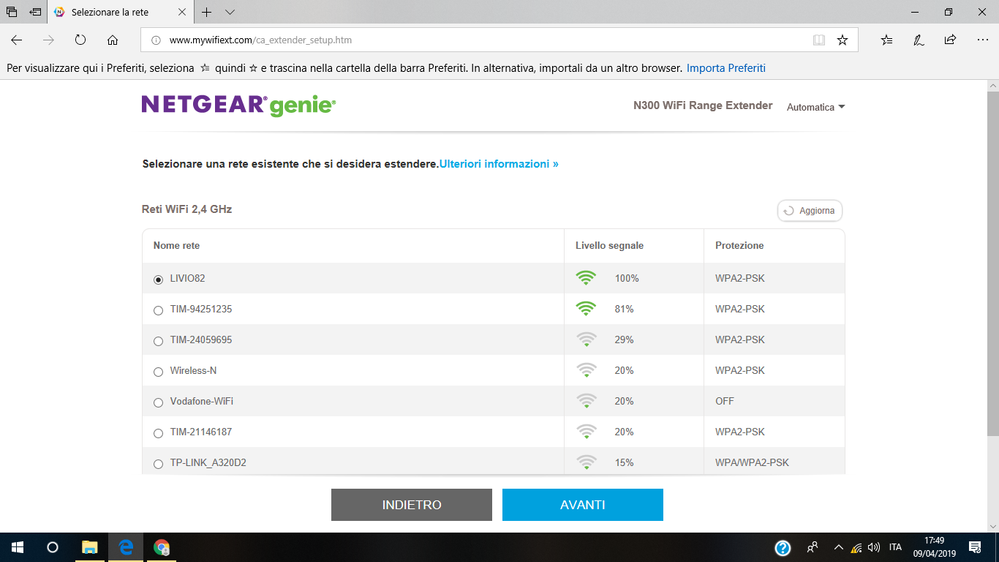The image size is (999, 562).
Task: Open Microsoft Edge from the taskbar
Action: (126, 547)
